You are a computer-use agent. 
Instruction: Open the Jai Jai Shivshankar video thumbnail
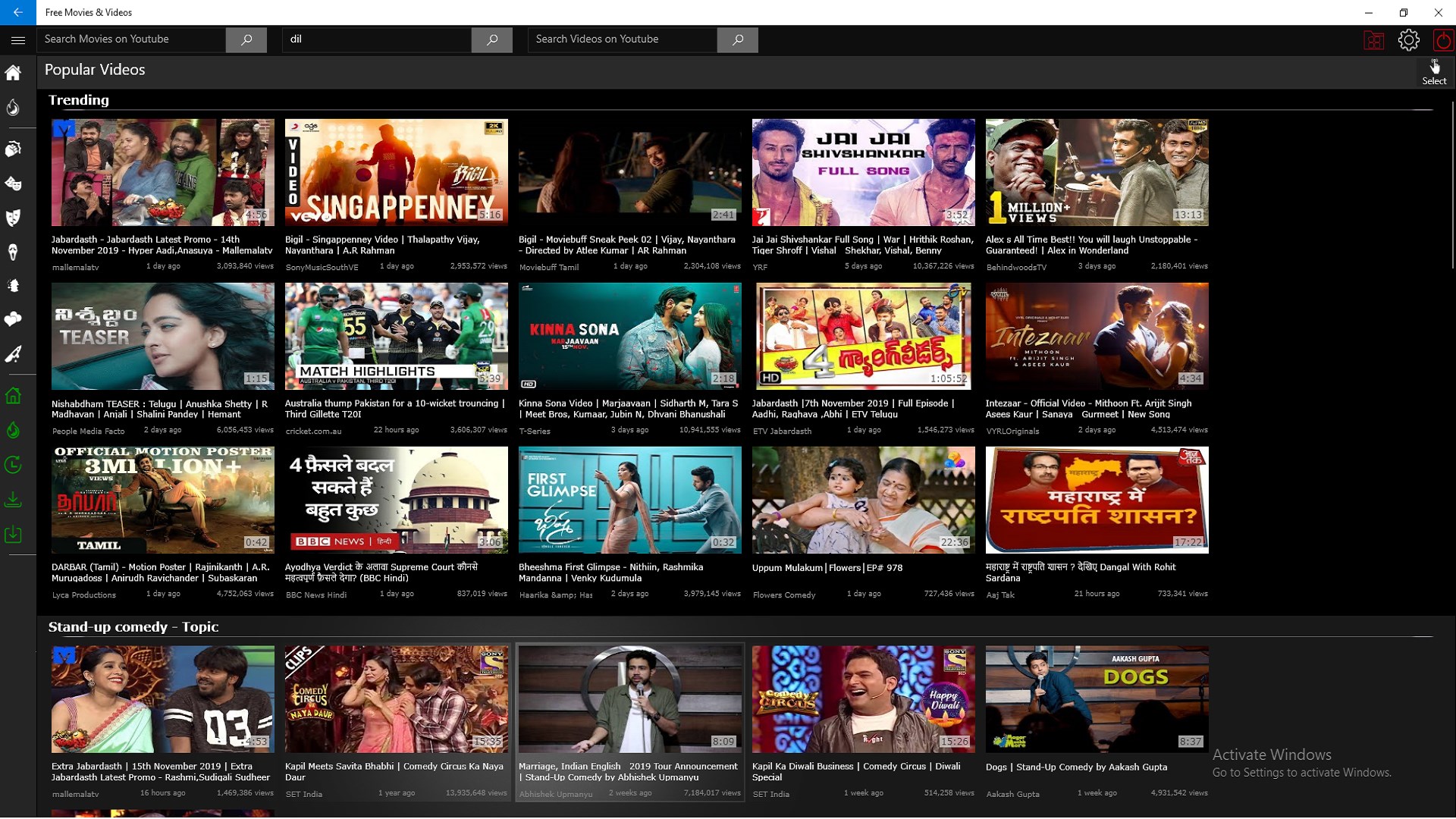[x=863, y=172]
